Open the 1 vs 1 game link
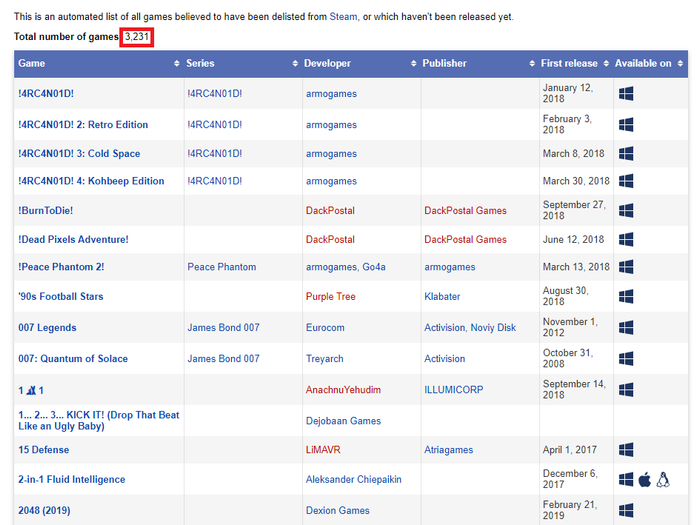Image resolution: width=700 pixels, height=525 pixels. (31, 390)
